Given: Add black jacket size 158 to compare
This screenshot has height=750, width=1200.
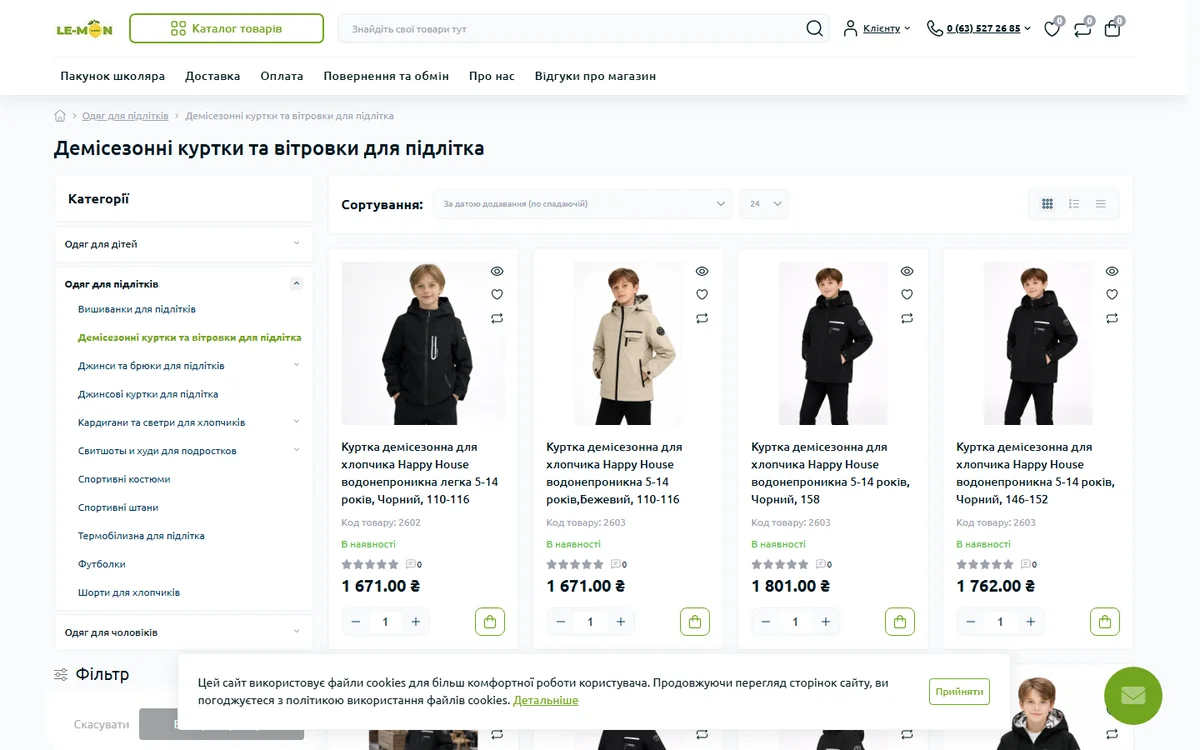Looking at the screenshot, I should click(907, 318).
